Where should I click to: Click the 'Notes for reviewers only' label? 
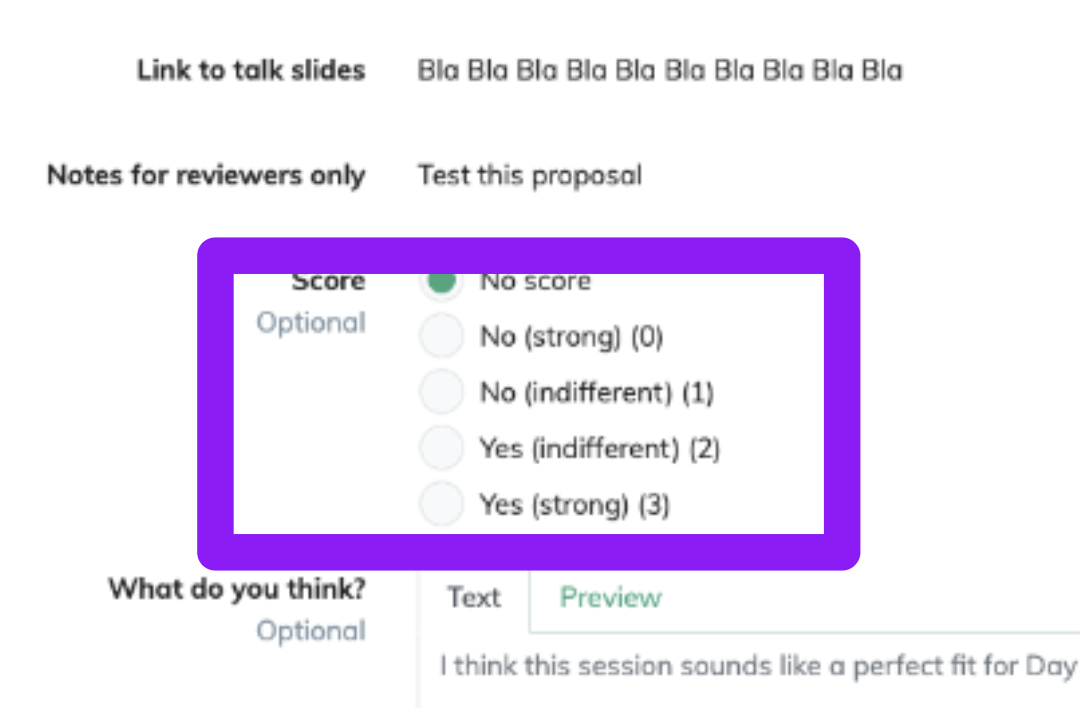pos(206,175)
